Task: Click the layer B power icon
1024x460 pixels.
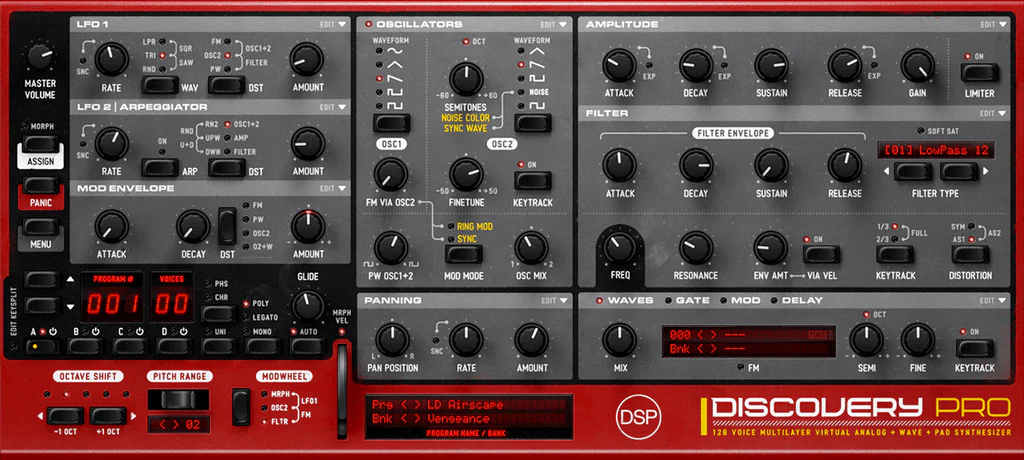Action: [x=95, y=331]
